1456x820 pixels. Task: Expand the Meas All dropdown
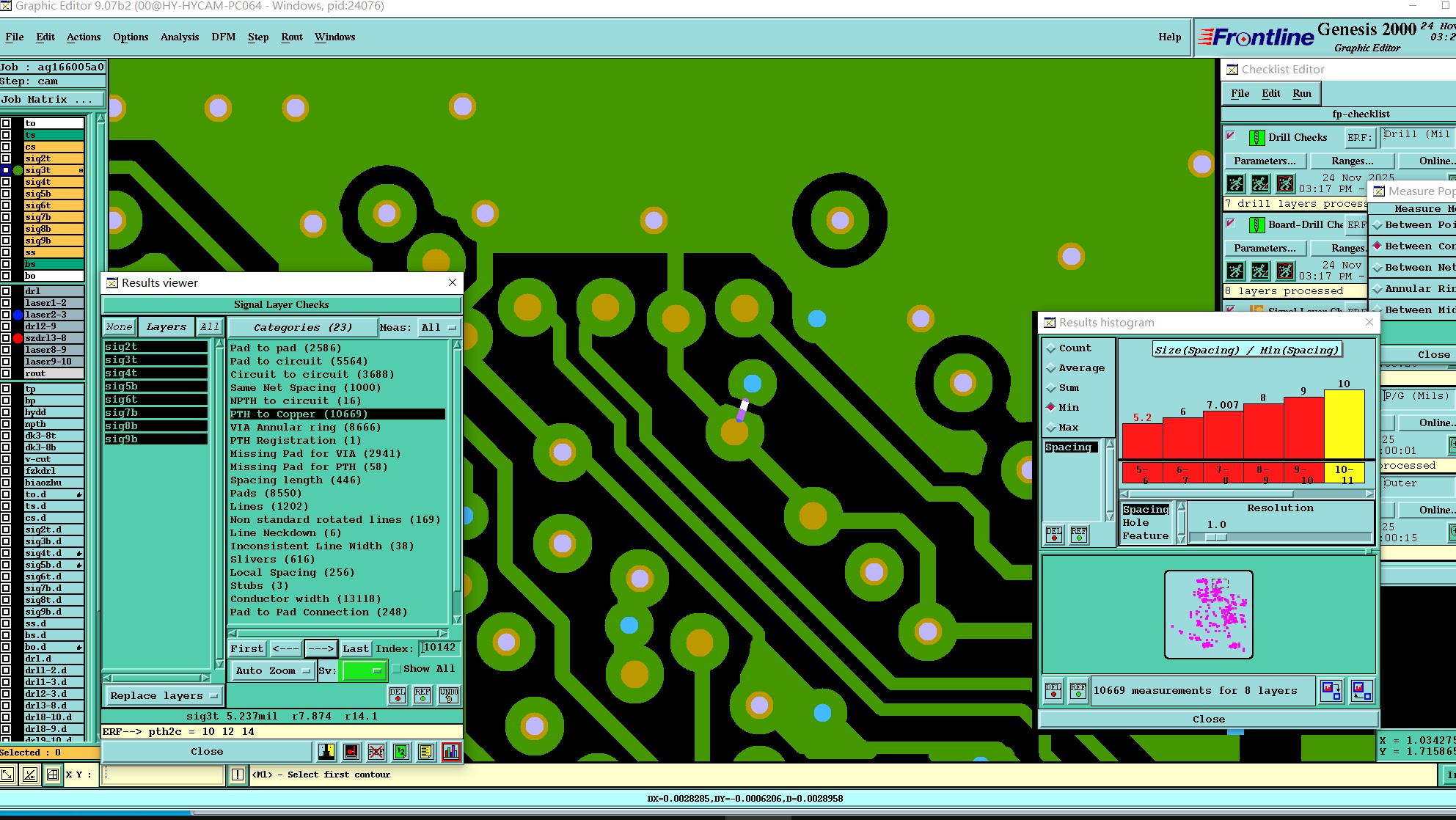click(x=438, y=328)
